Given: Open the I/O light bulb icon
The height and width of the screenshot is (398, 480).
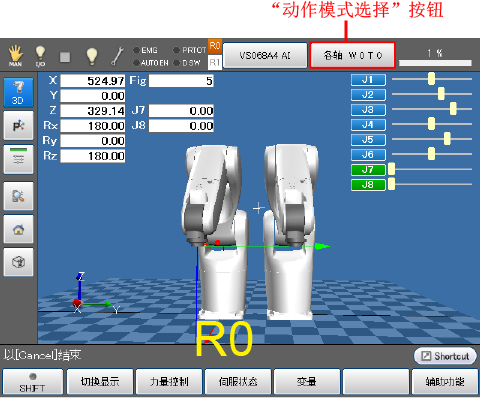Looking at the screenshot, I should tap(40, 56).
